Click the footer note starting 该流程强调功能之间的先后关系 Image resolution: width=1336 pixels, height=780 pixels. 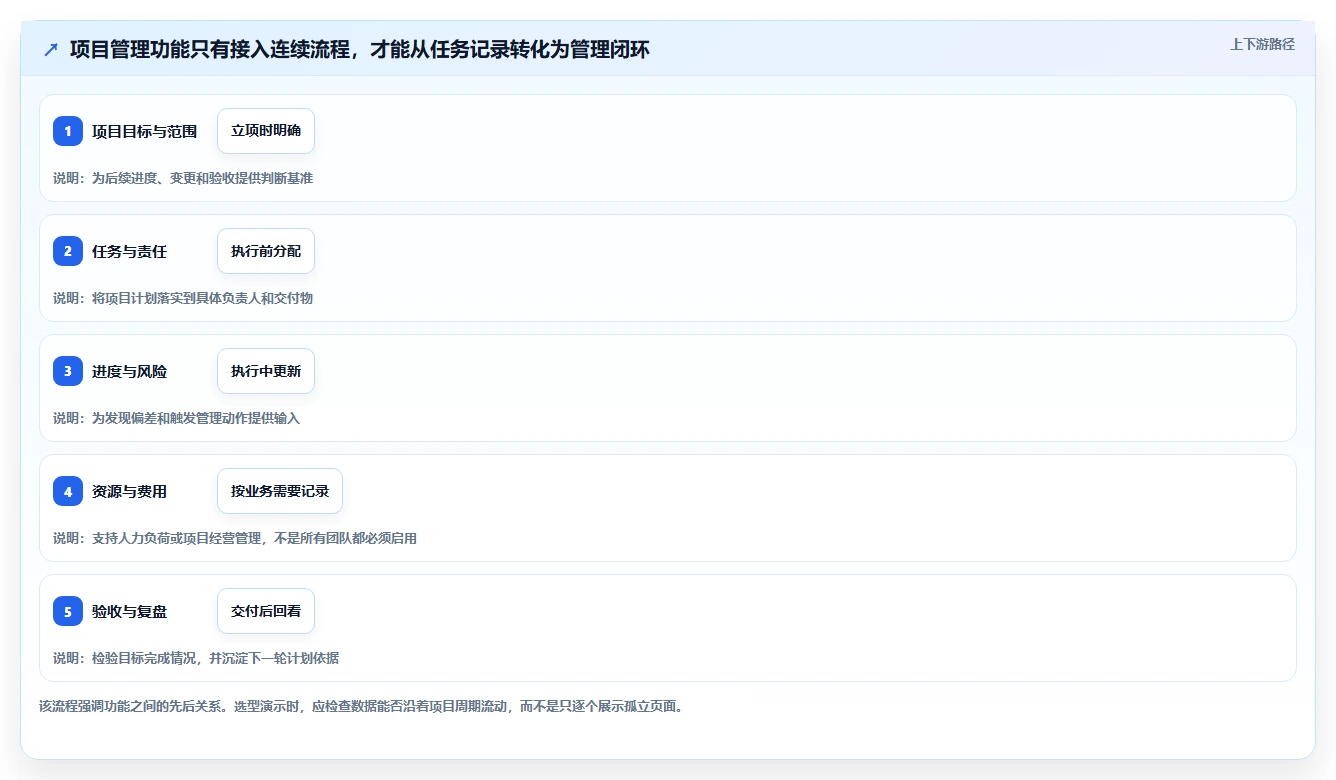coord(361,706)
